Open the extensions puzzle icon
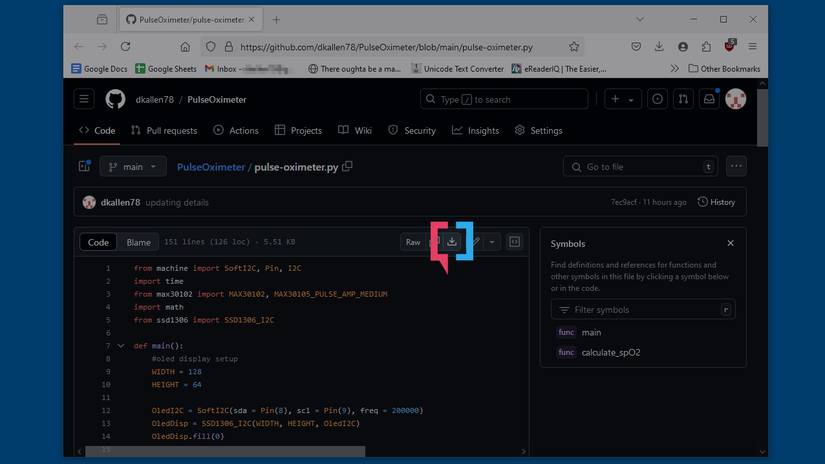 tap(706, 47)
